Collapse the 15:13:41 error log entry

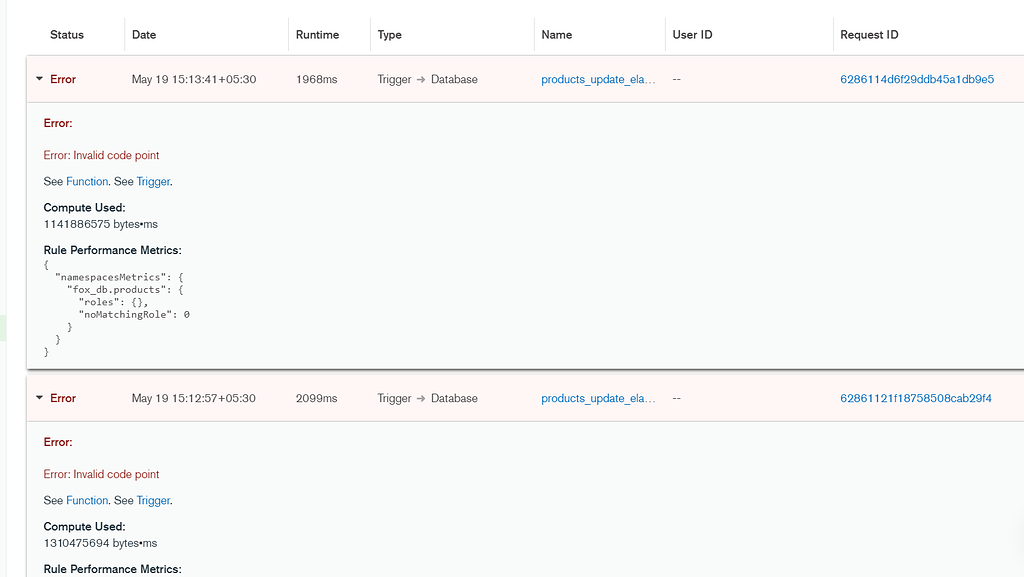40,79
